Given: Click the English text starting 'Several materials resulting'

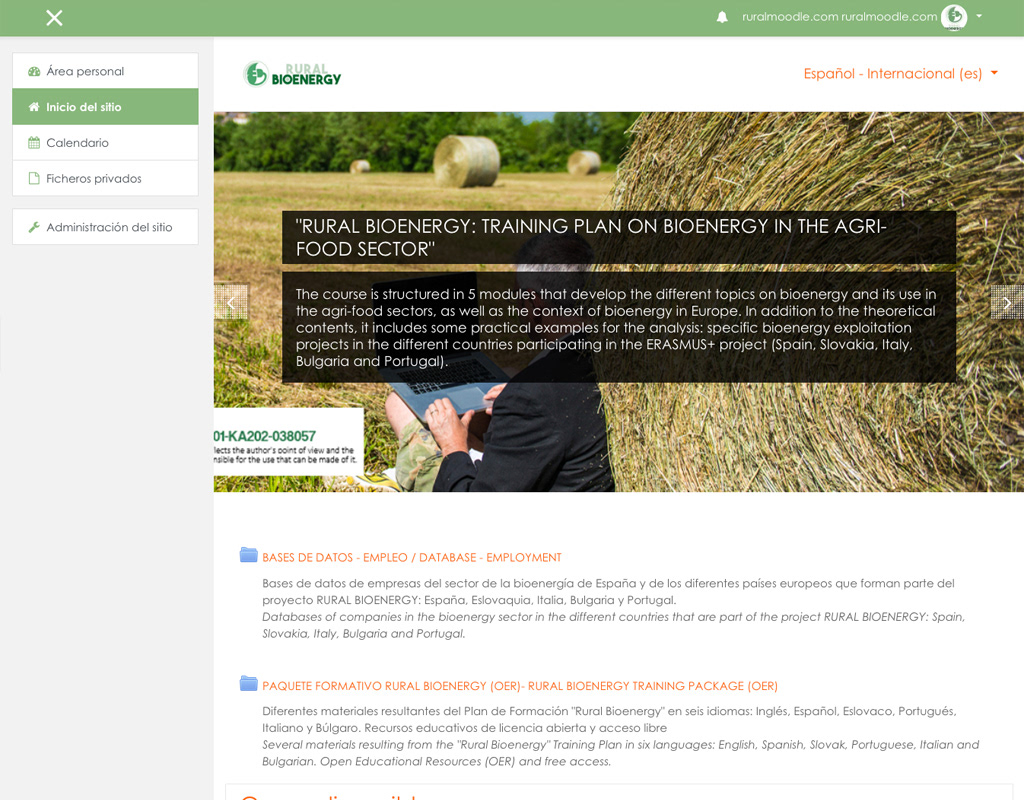Looking at the screenshot, I should tap(620, 753).
